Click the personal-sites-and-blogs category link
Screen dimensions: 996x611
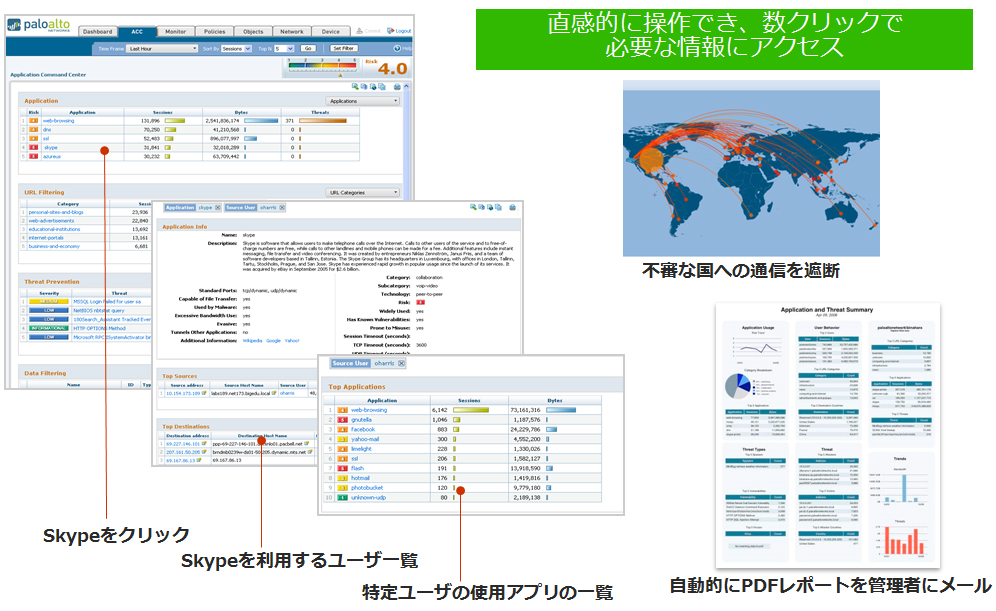tap(56, 212)
